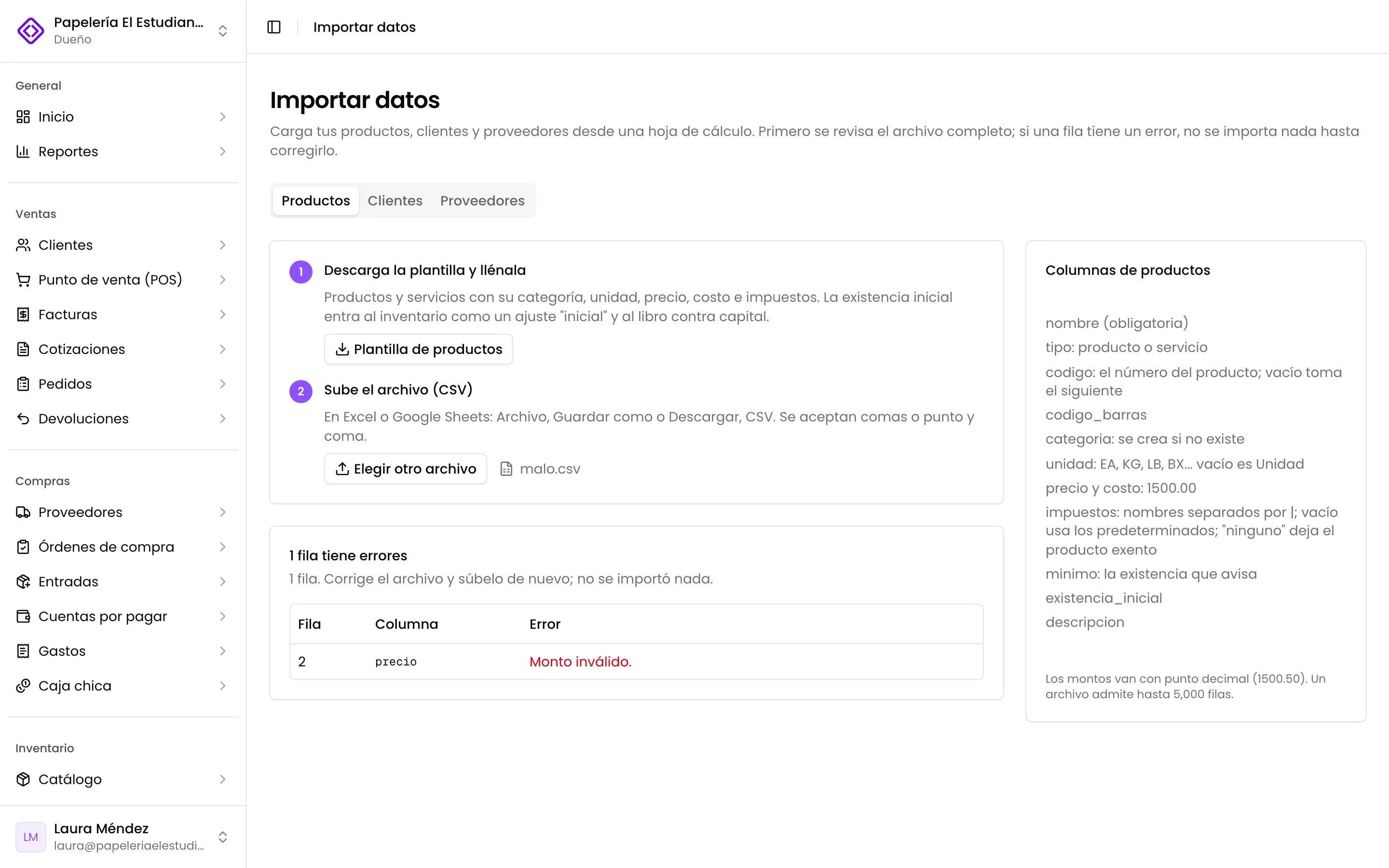Screen dimensions: 1389x868
Task: Open the Papelería El Estudiante company switcher
Action: click(x=123, y=30)
